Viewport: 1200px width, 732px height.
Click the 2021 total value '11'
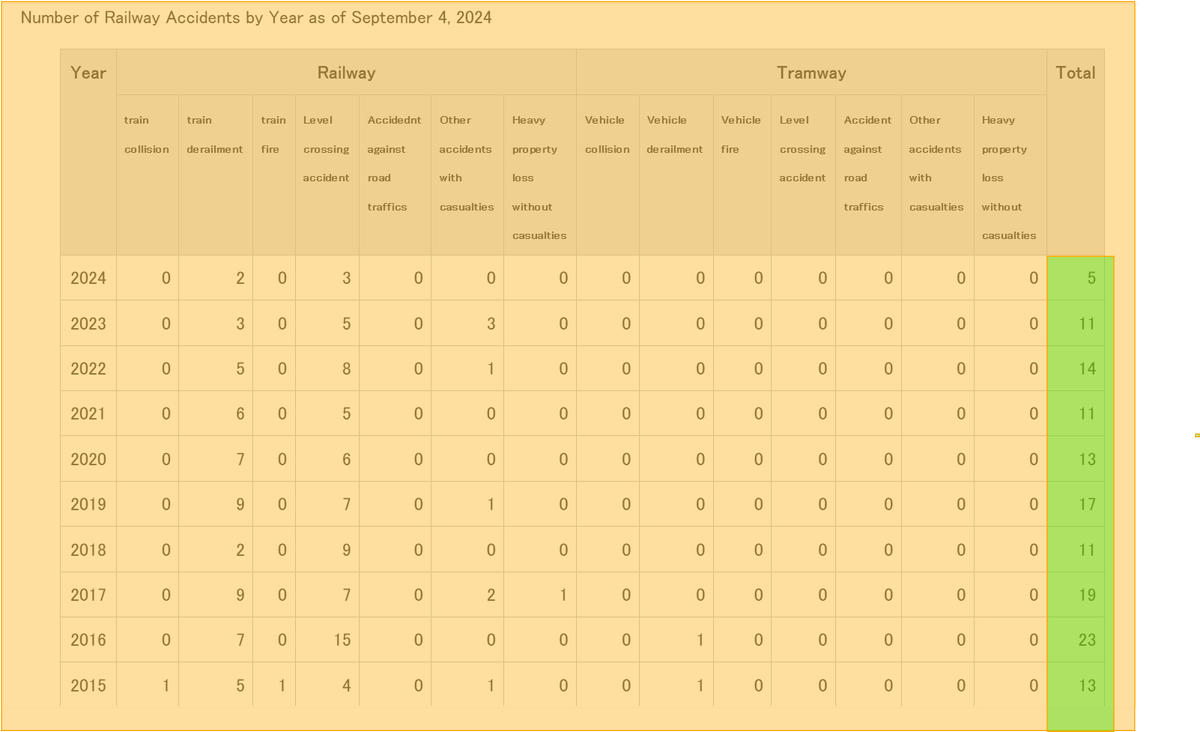[1087, 414]
